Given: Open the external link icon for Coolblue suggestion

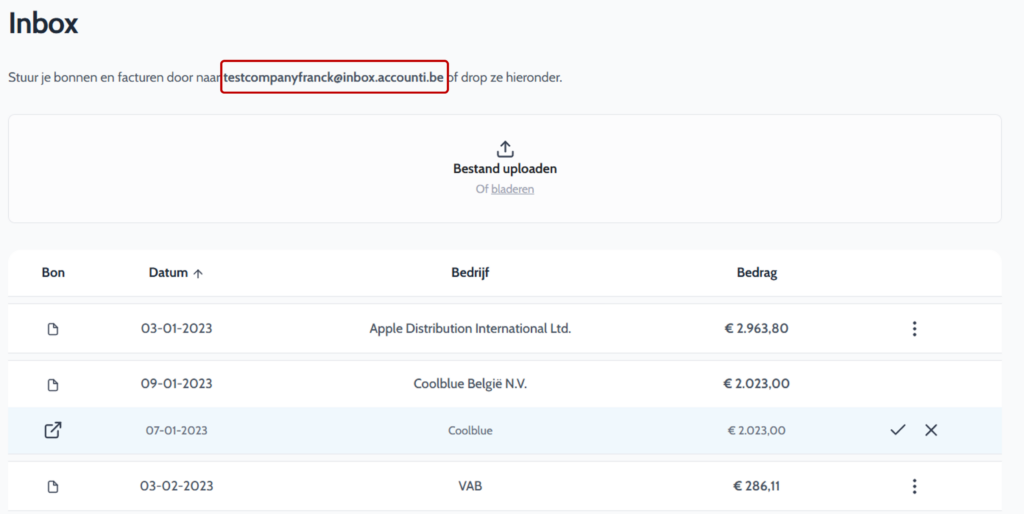Looking at the screenshot, I should 53,430.
